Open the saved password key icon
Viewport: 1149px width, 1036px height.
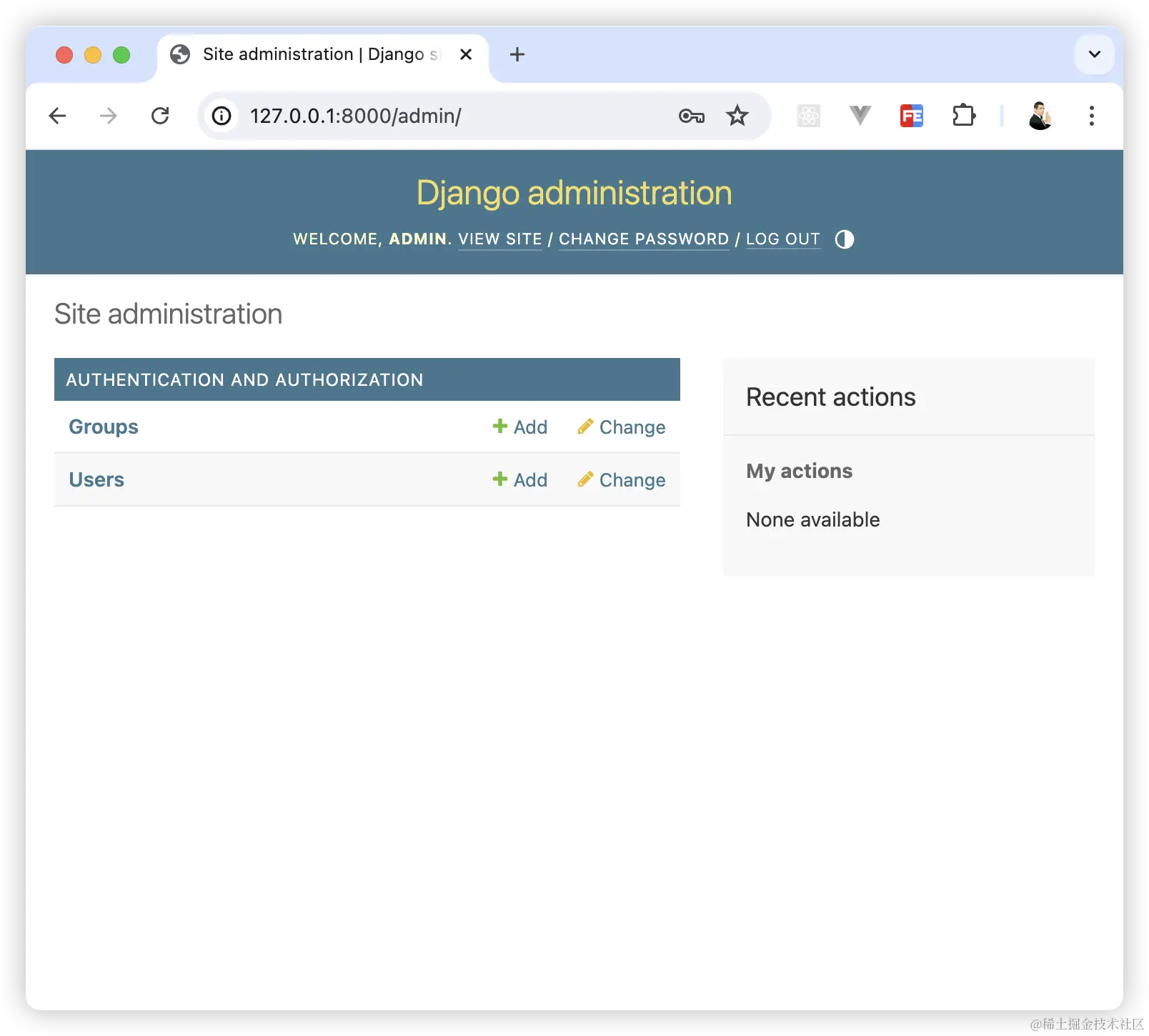[692, 116]
